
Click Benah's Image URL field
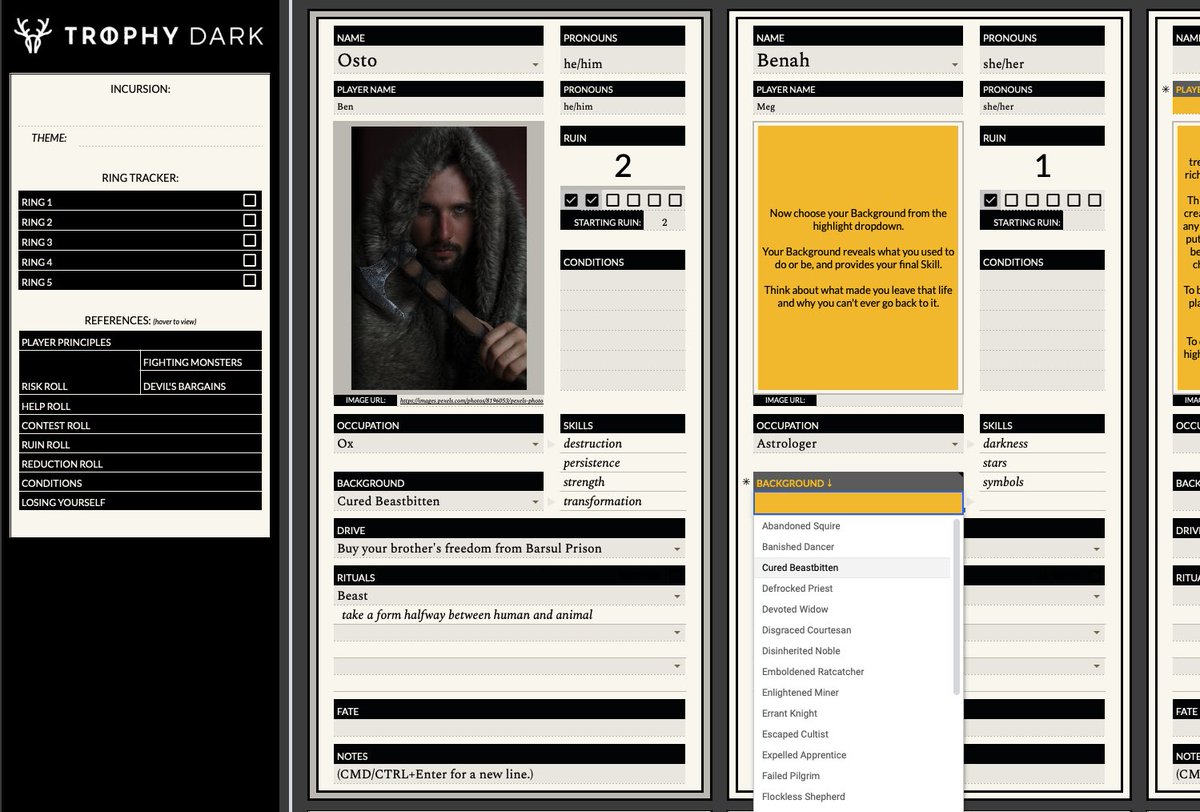point(889,400)
